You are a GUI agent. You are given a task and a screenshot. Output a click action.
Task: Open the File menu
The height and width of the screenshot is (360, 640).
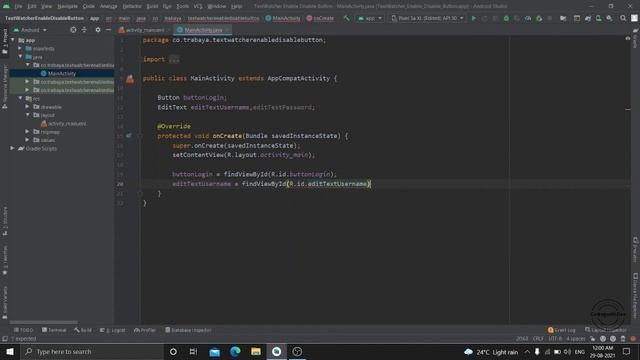pyautogui.click(x=18, y=6)
